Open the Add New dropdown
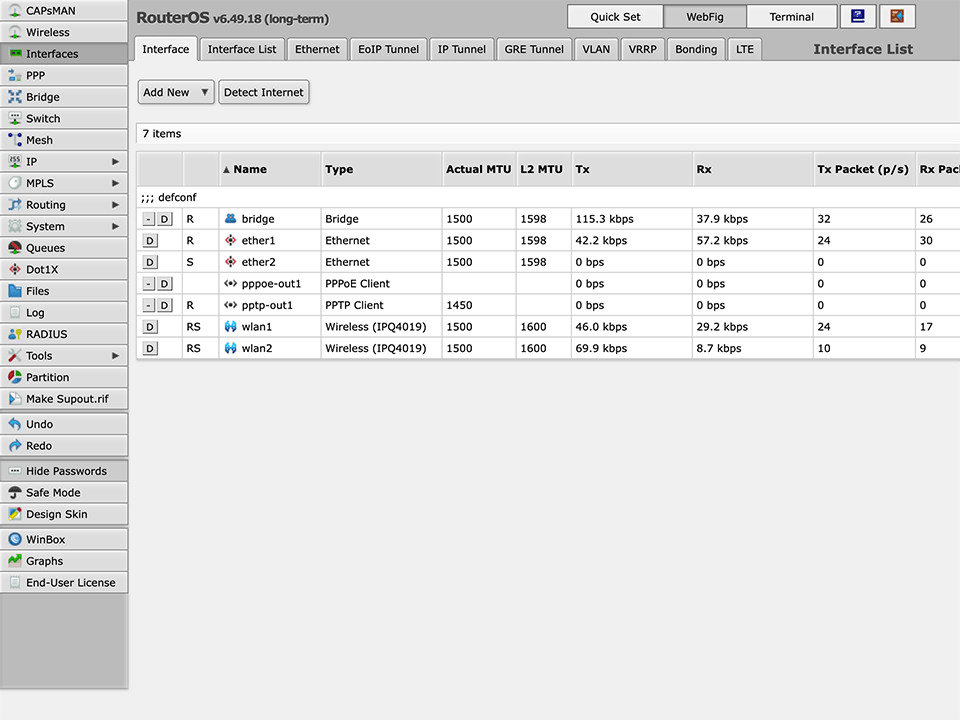The height and width of the screenshot is (720, 960). (175, 92)
